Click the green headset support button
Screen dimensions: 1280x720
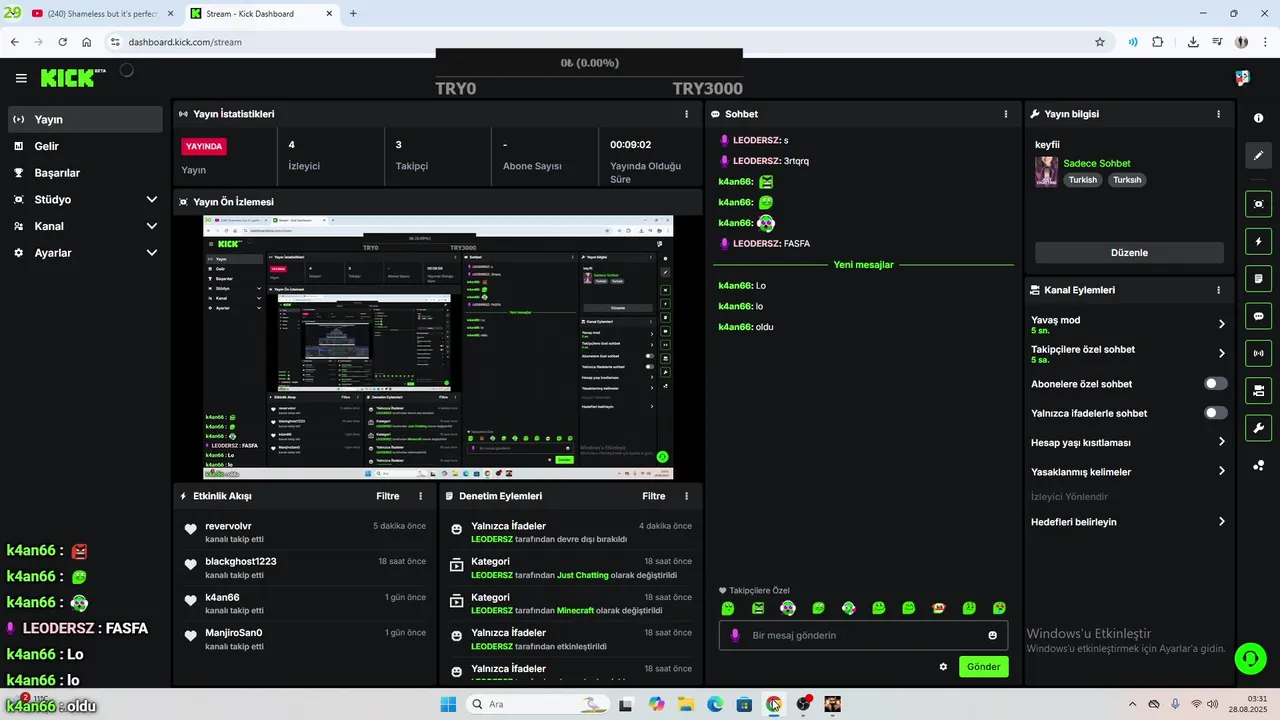pyautogui.click(x=1250, y=657)
